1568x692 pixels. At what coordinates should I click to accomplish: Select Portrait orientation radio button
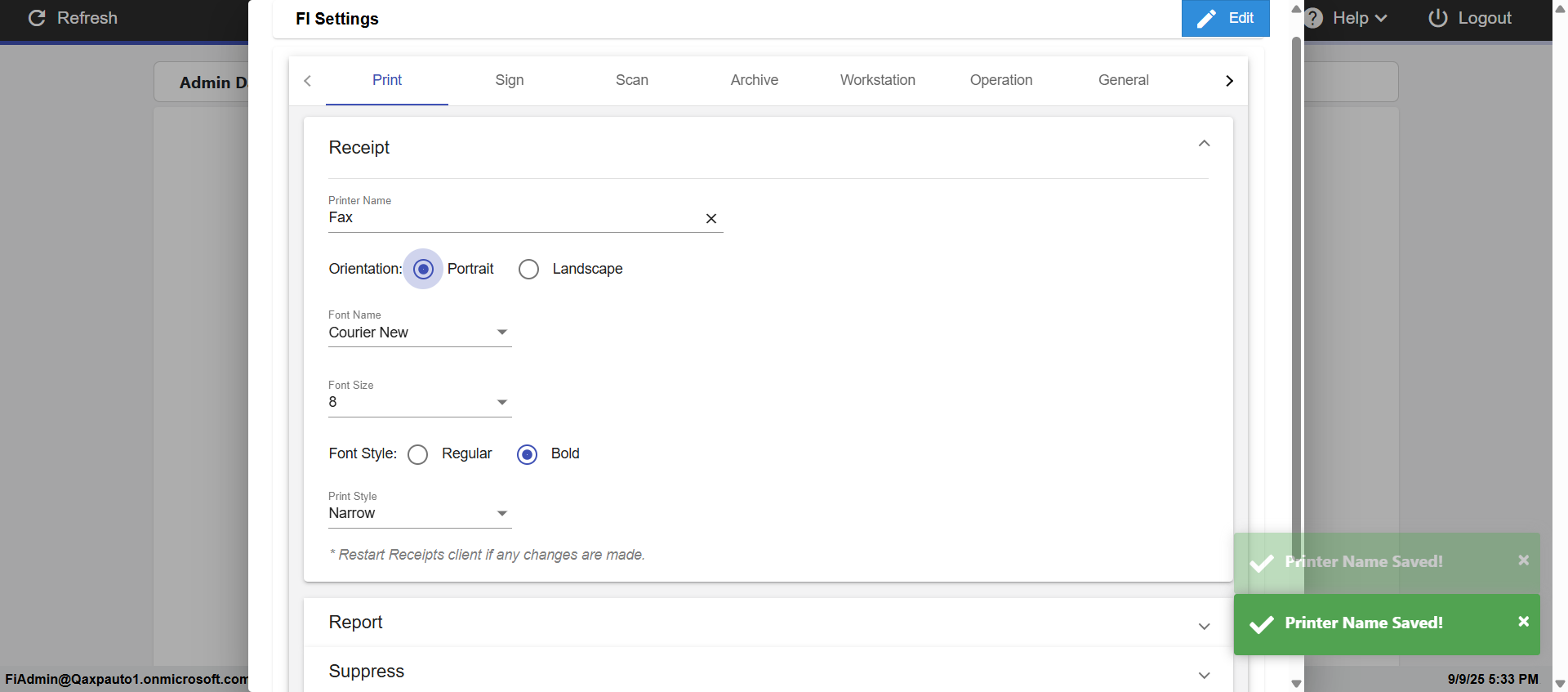423,269
